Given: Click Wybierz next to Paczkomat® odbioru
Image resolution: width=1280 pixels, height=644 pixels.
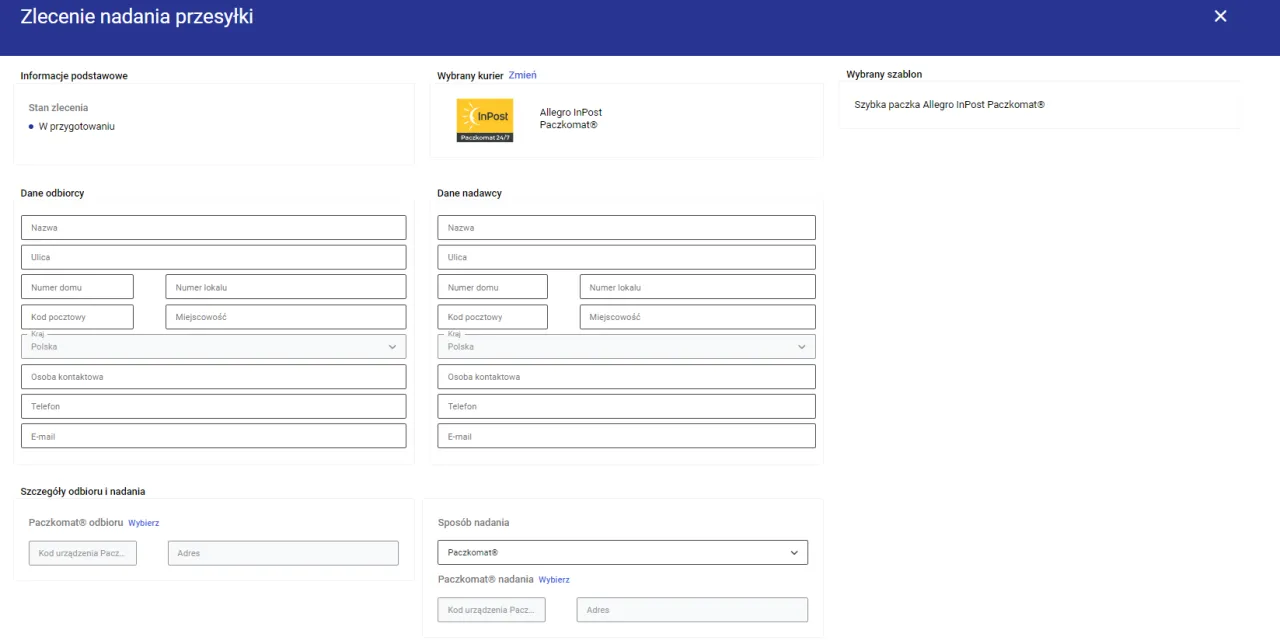Looking at the screenshot, I should point(143,522).
